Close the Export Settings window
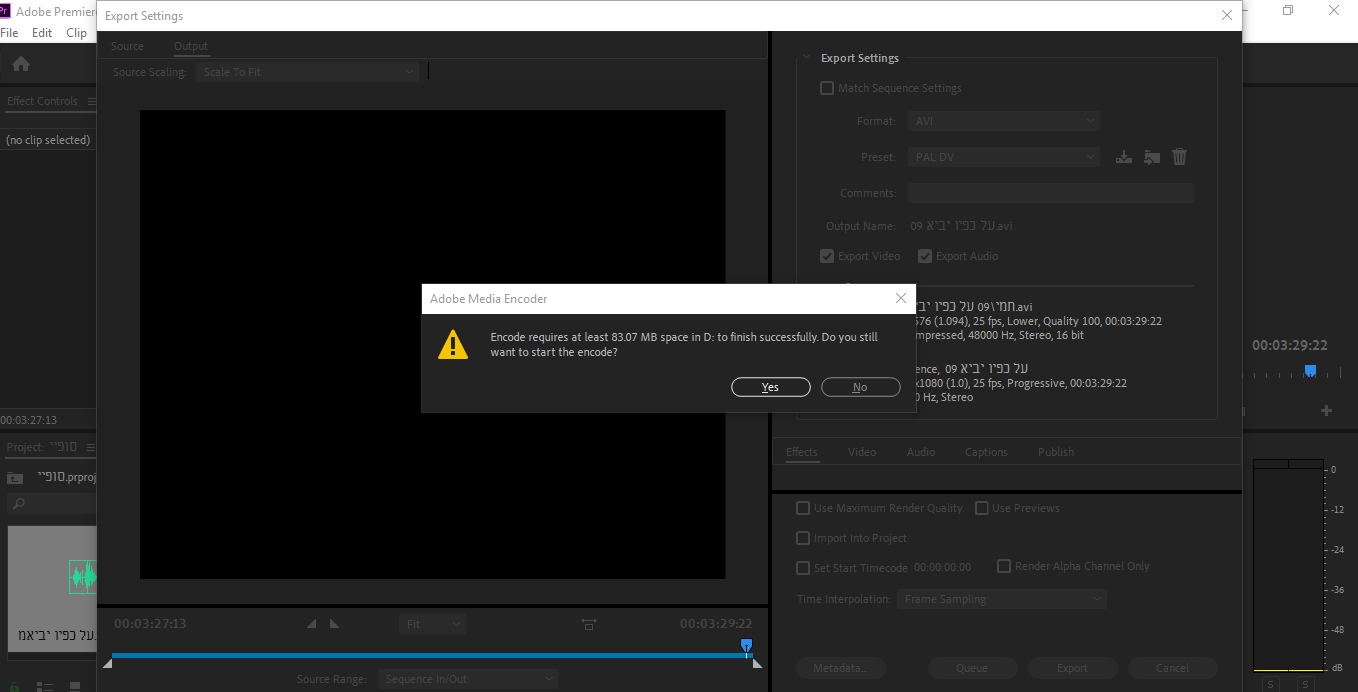 click(x=1227, y=15)
